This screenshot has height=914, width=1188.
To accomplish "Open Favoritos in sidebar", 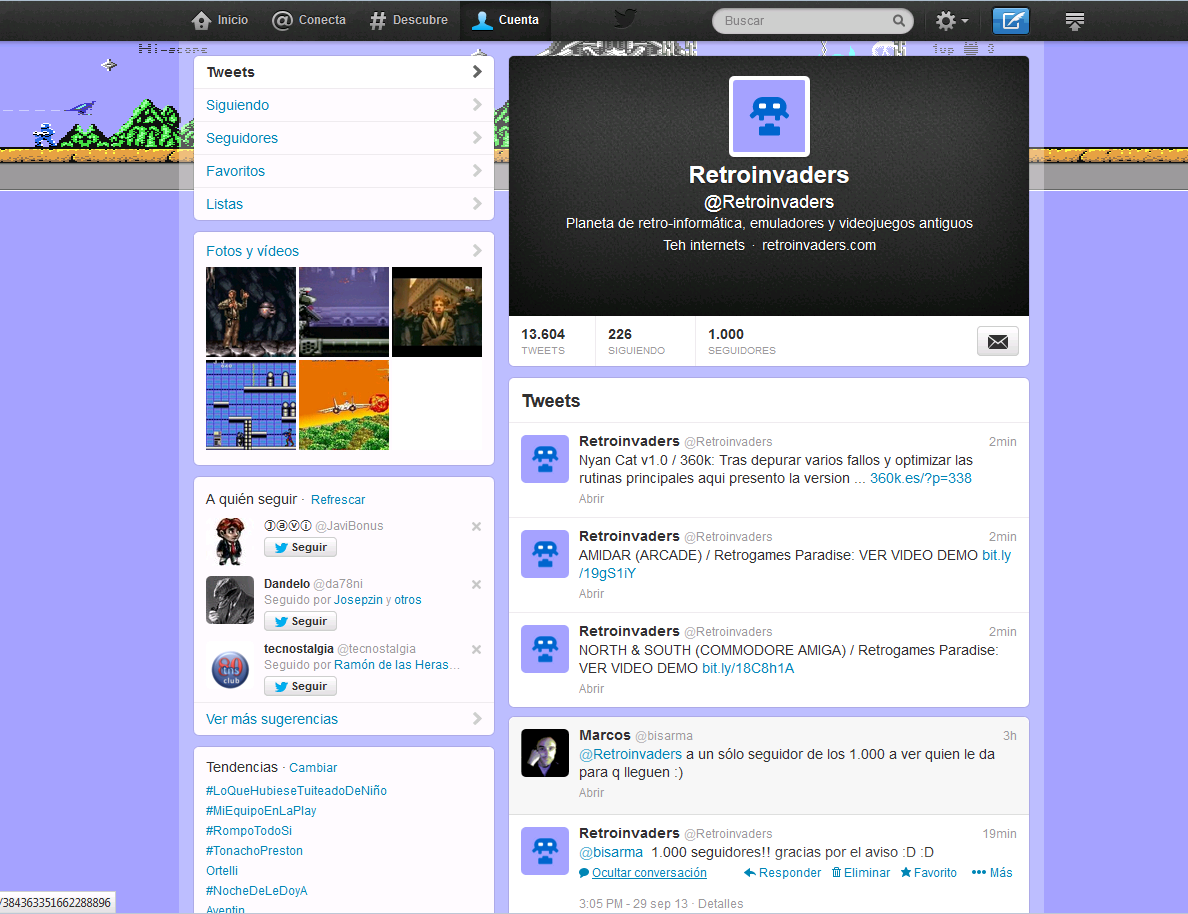I will click(344, 171).
